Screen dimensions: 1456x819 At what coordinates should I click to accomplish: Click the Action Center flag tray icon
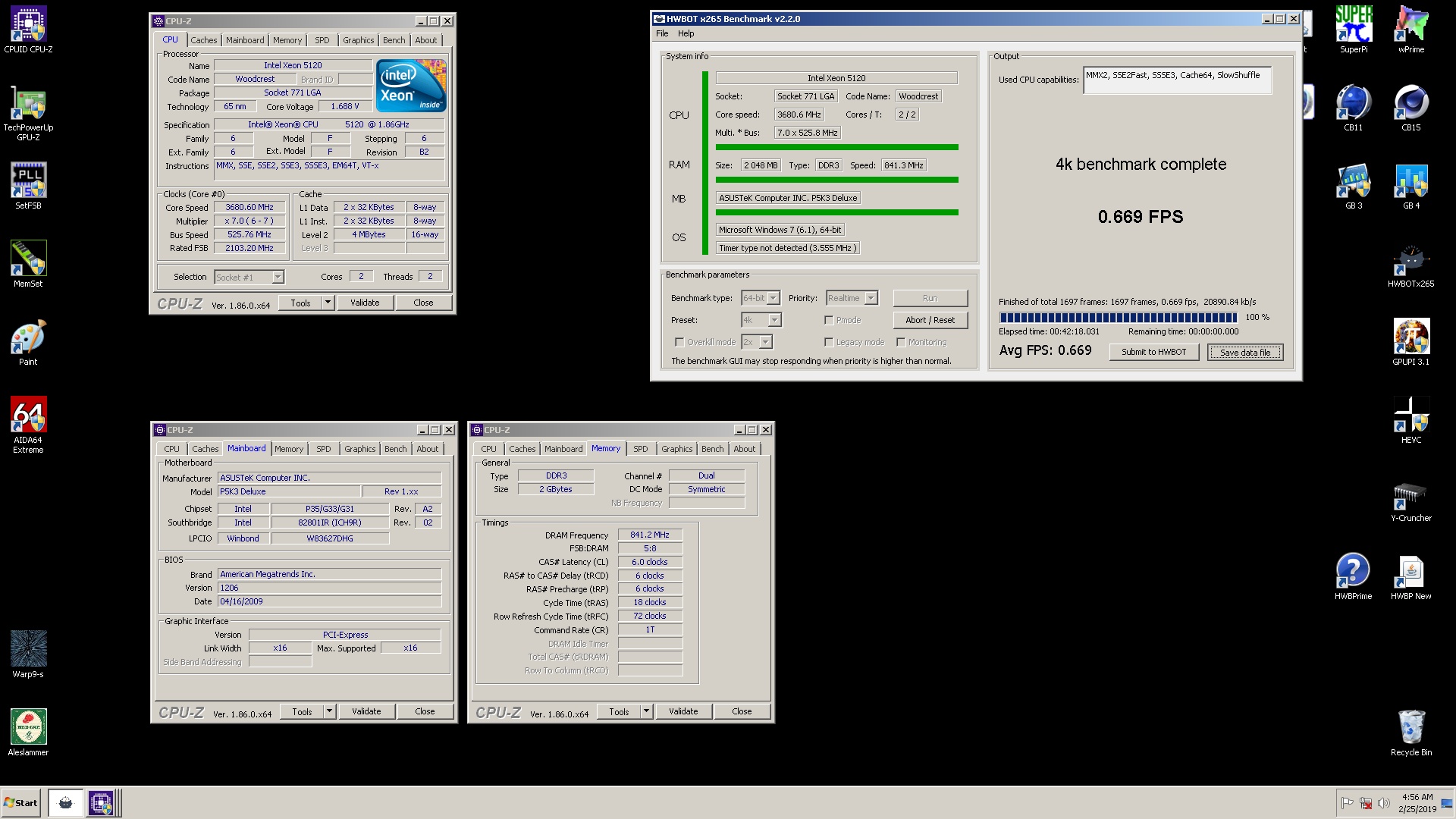1347,803
